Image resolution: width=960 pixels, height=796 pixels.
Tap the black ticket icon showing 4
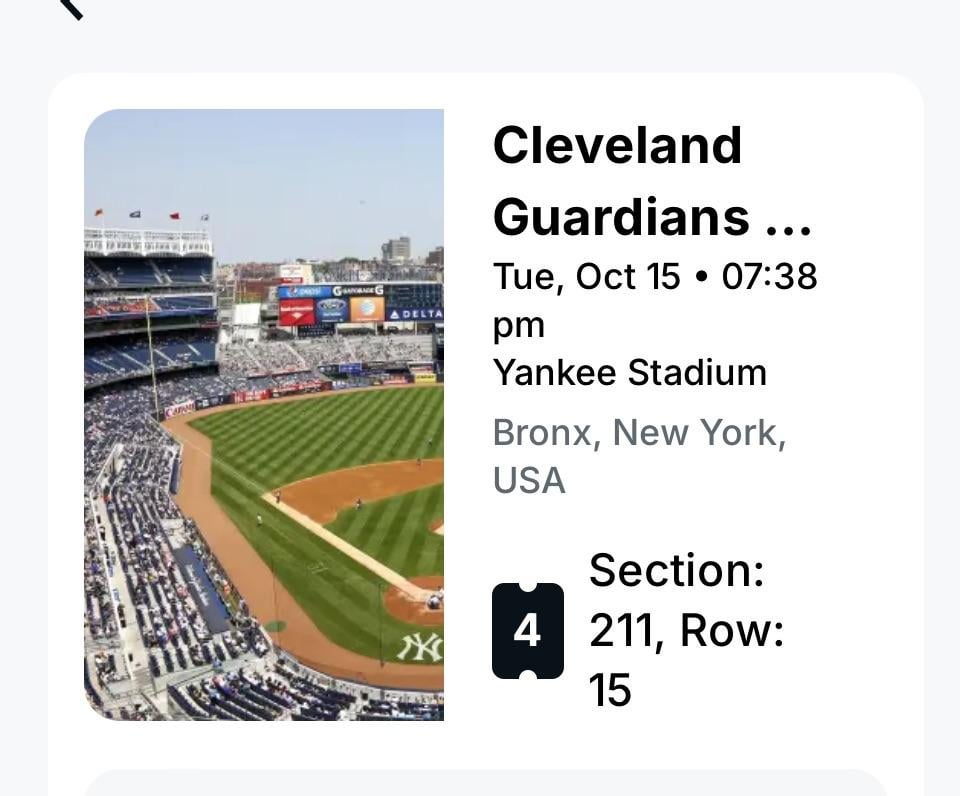[527, 631]
